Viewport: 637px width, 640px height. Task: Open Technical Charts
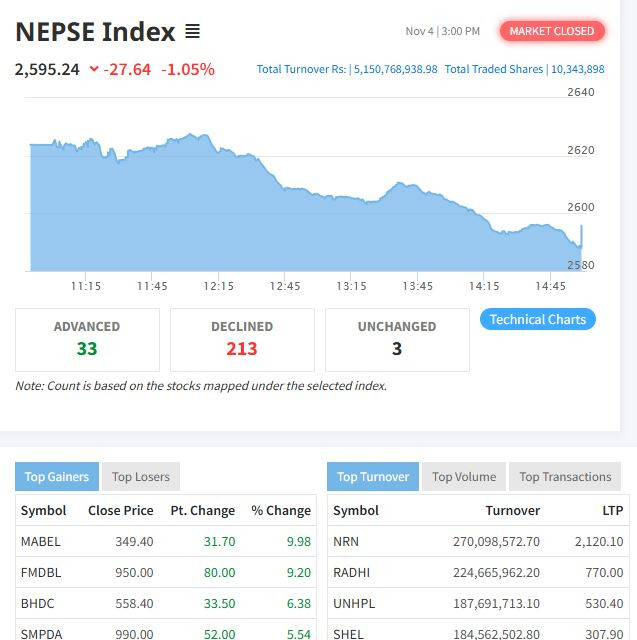tap(537, 319)
